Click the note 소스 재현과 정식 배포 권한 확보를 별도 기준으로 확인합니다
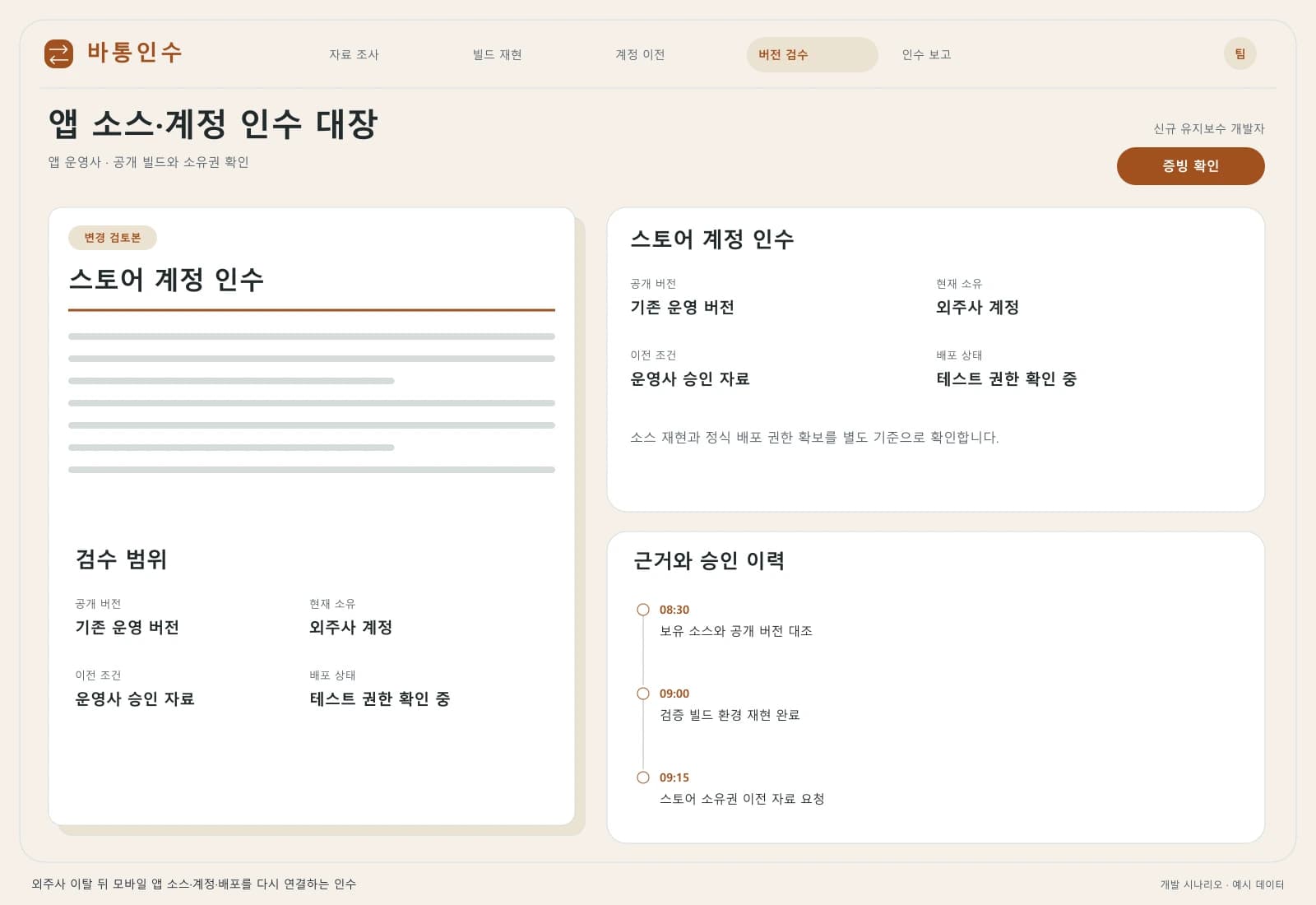The image size is (1316, 905). pyautogui.click(x=814, y=438)
